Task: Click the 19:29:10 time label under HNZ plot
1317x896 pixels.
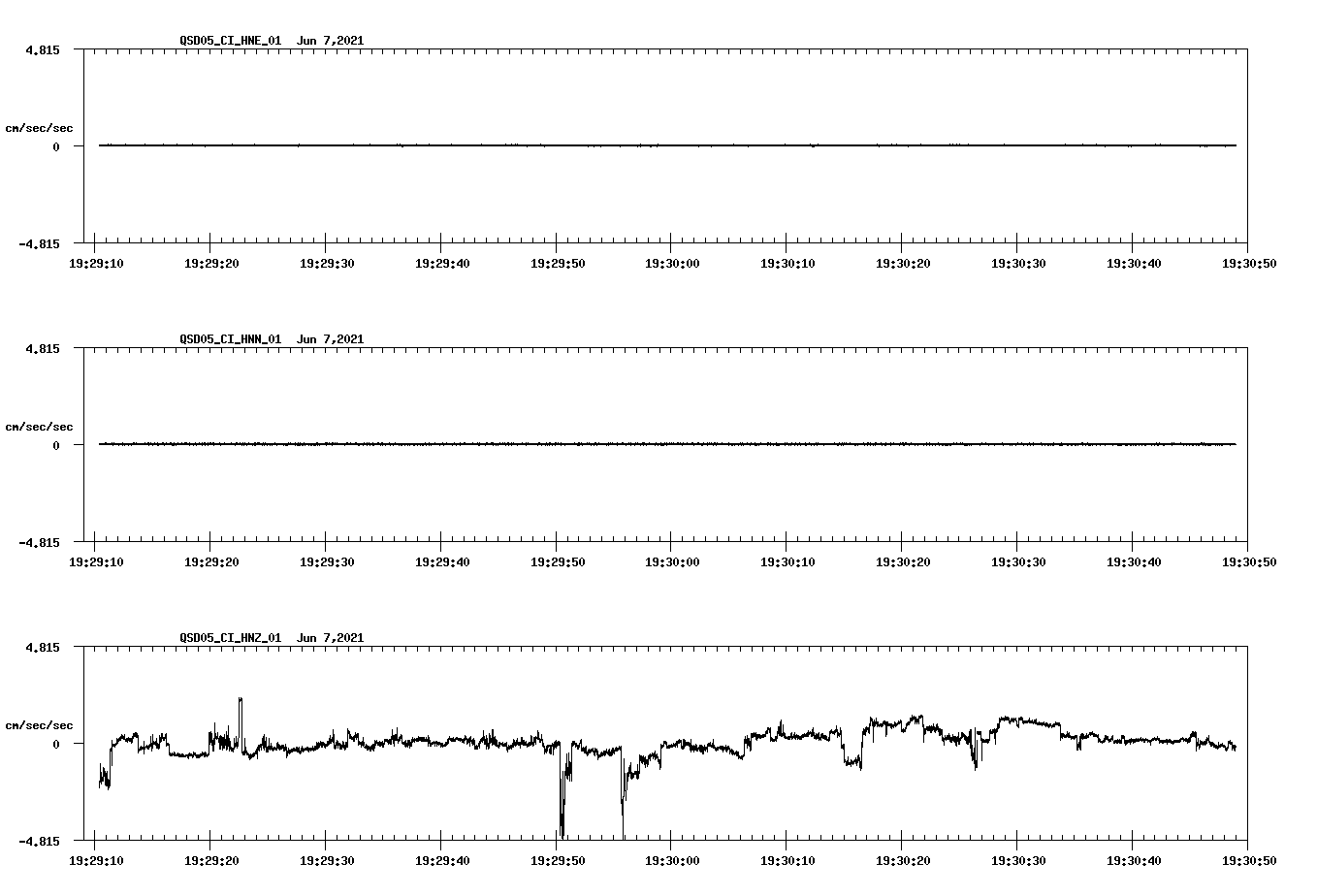Action: click(x=95, y=860)
